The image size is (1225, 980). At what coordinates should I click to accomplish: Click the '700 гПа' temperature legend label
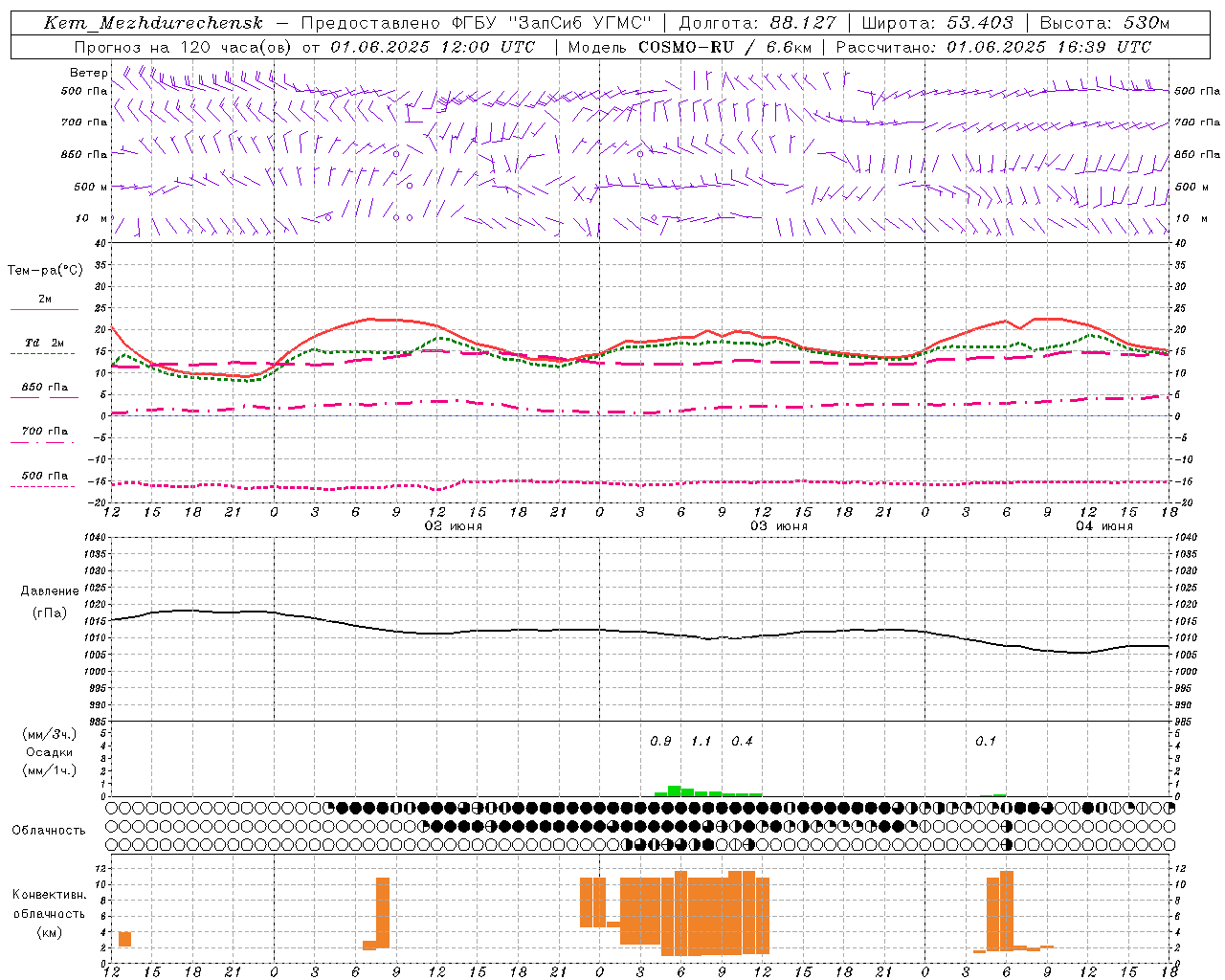pos(44,431)
